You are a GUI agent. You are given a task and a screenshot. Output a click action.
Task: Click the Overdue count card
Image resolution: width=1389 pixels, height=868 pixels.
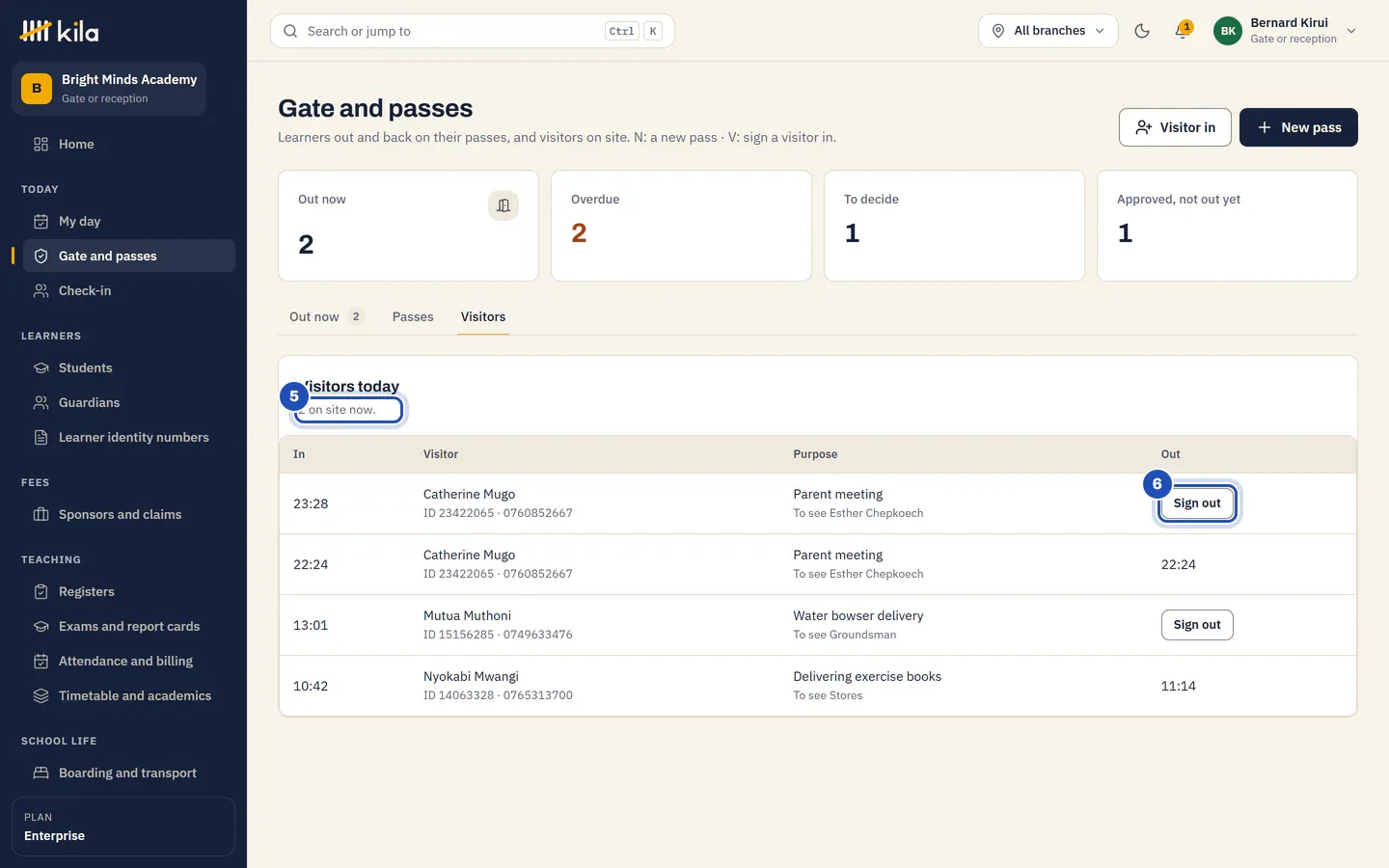(x=681, y=226)
